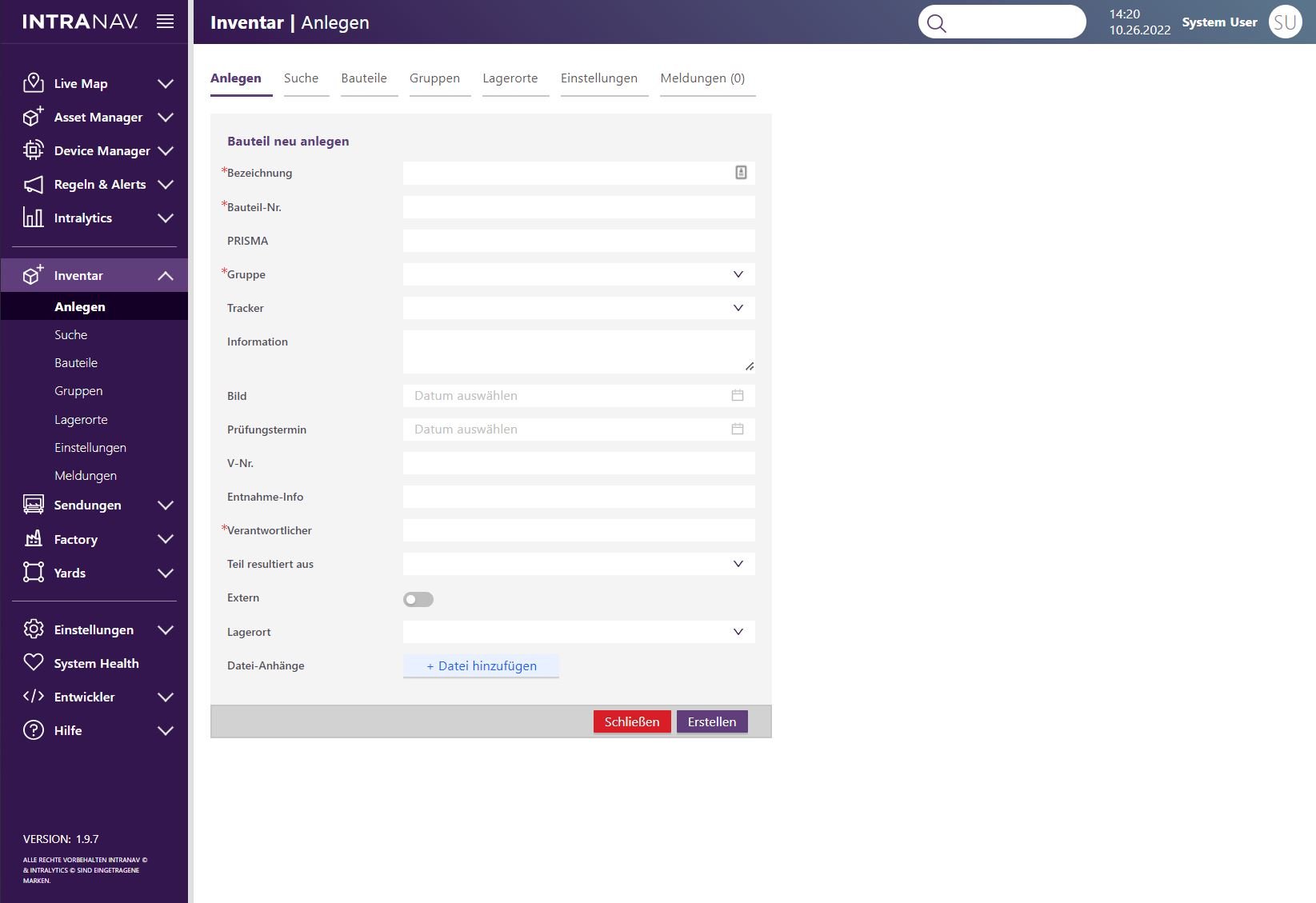
Task: Open the calendar icon in Bild field
Action: tap(738, 395)
